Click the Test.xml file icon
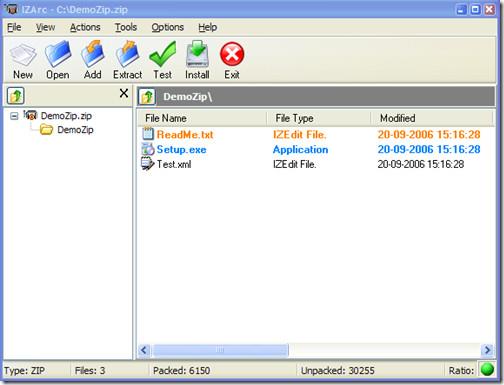Viewport: 504px width, 385px height. (148, 164)
